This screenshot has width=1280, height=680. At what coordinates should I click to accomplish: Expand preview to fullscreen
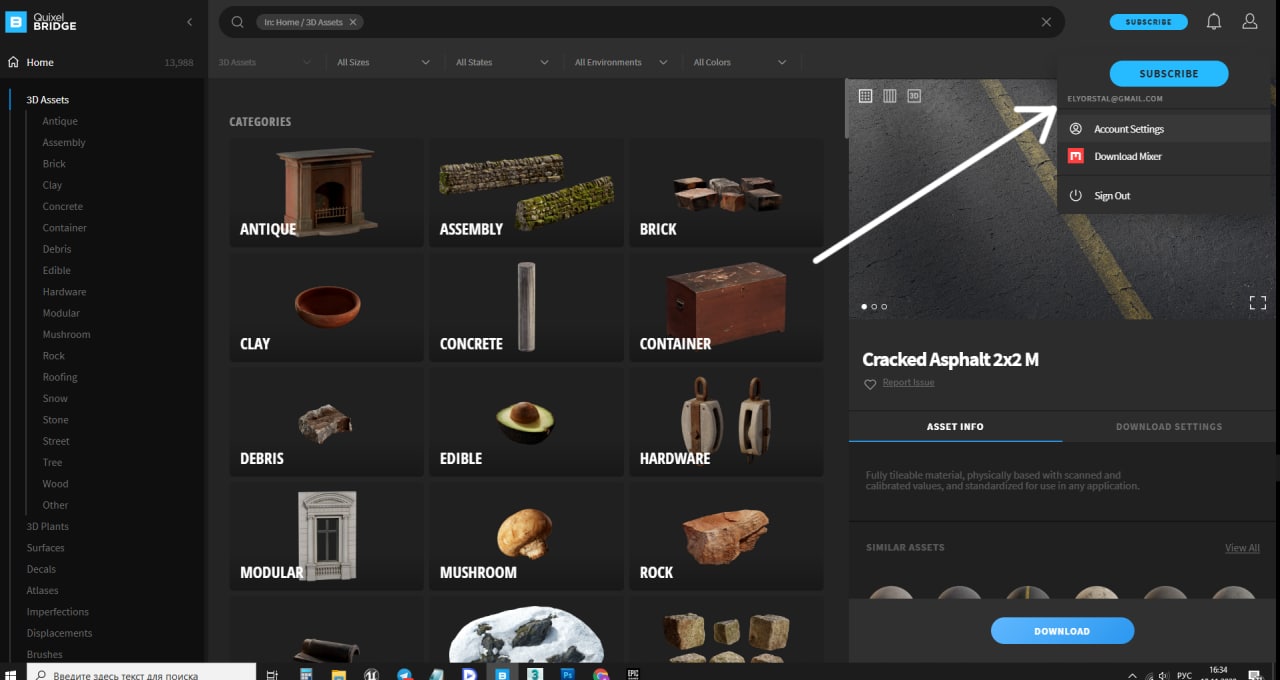[x=1257, y=303]
